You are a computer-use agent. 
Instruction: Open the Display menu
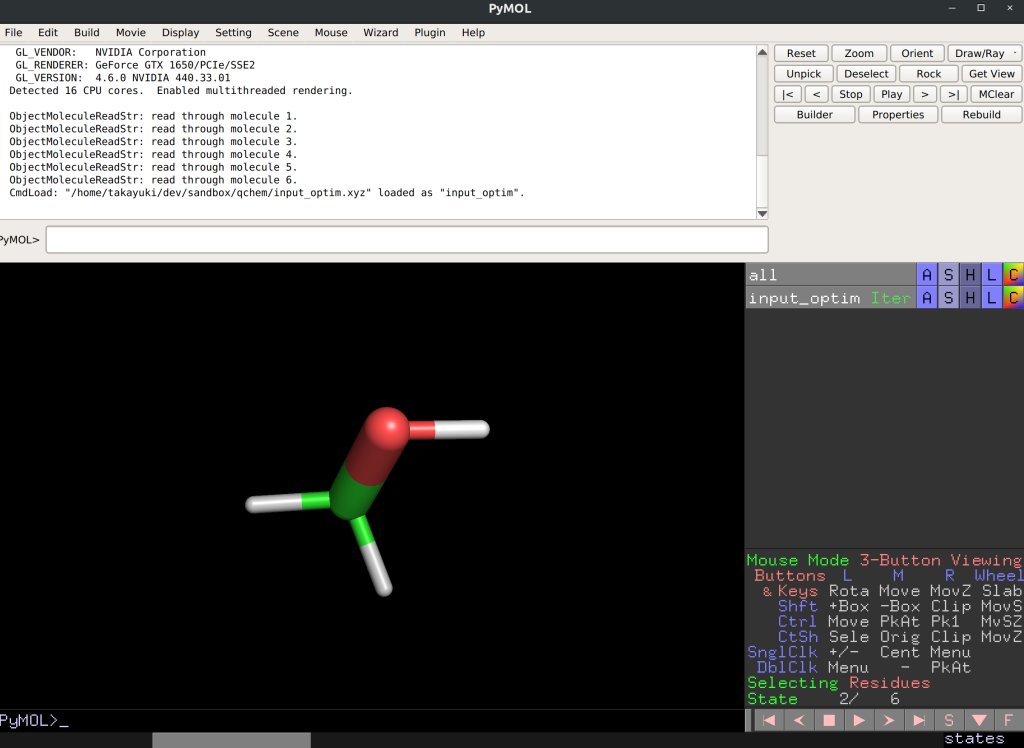180,33
